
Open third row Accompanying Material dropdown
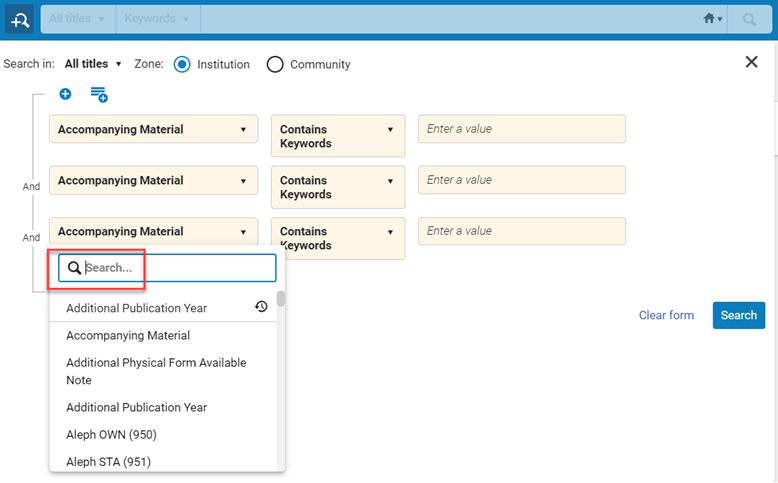point(153,231)
